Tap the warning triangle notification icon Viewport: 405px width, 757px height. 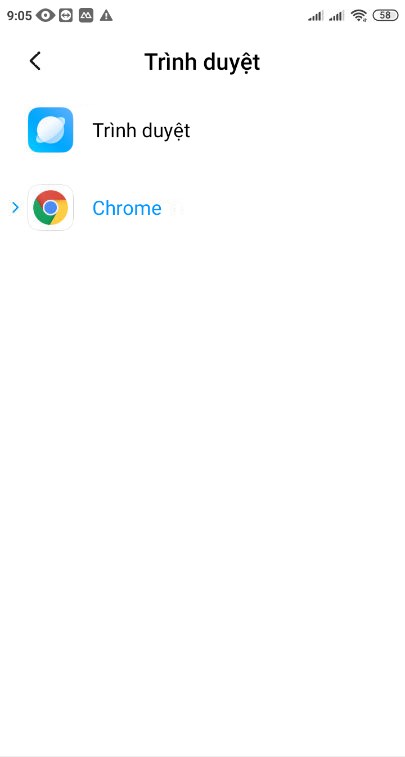coord(106,16)
